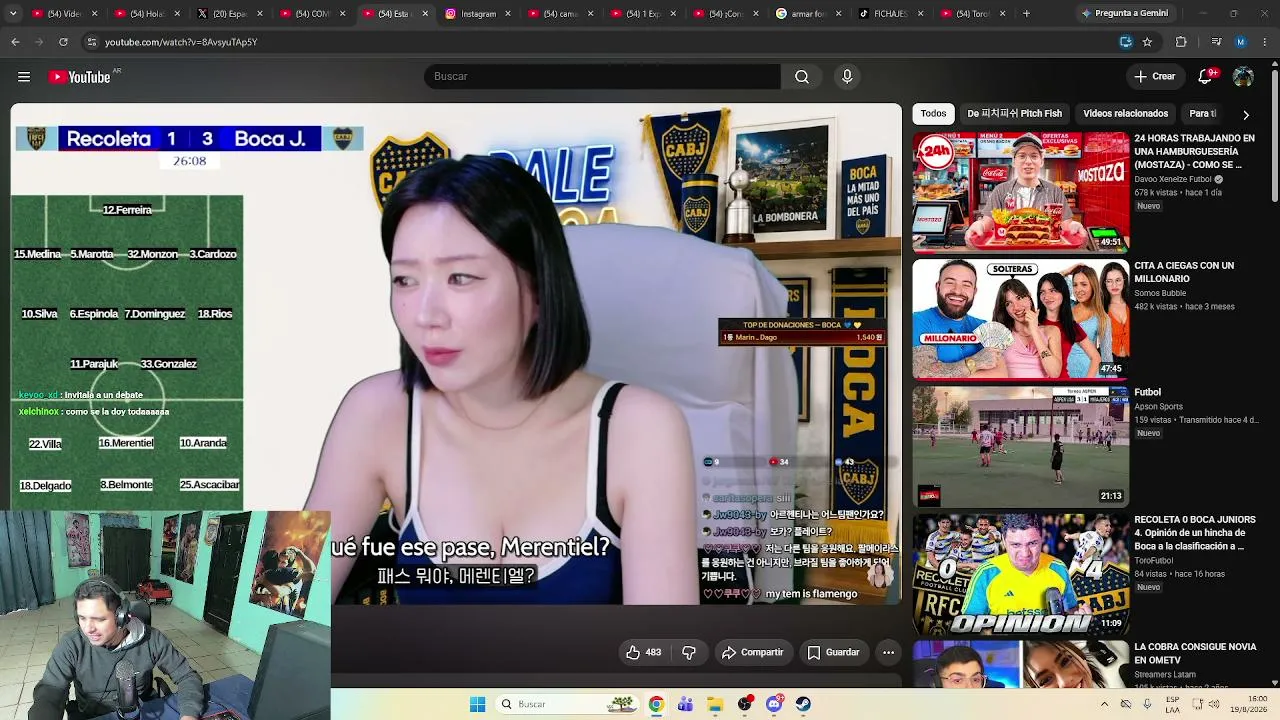Click the browser address bar URL
Image resolution: width=1280 pixels, height=720 pixels.
(181, 42)
